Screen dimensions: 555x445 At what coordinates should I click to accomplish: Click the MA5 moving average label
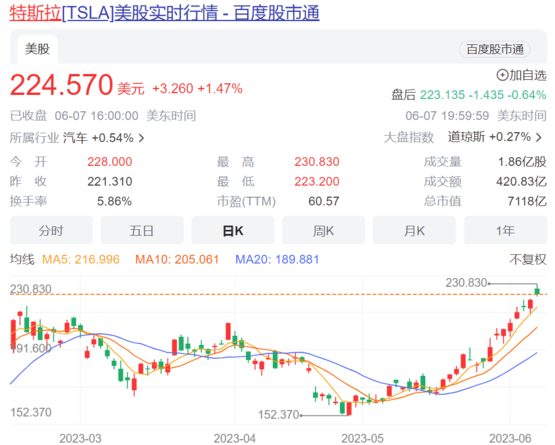81,259
